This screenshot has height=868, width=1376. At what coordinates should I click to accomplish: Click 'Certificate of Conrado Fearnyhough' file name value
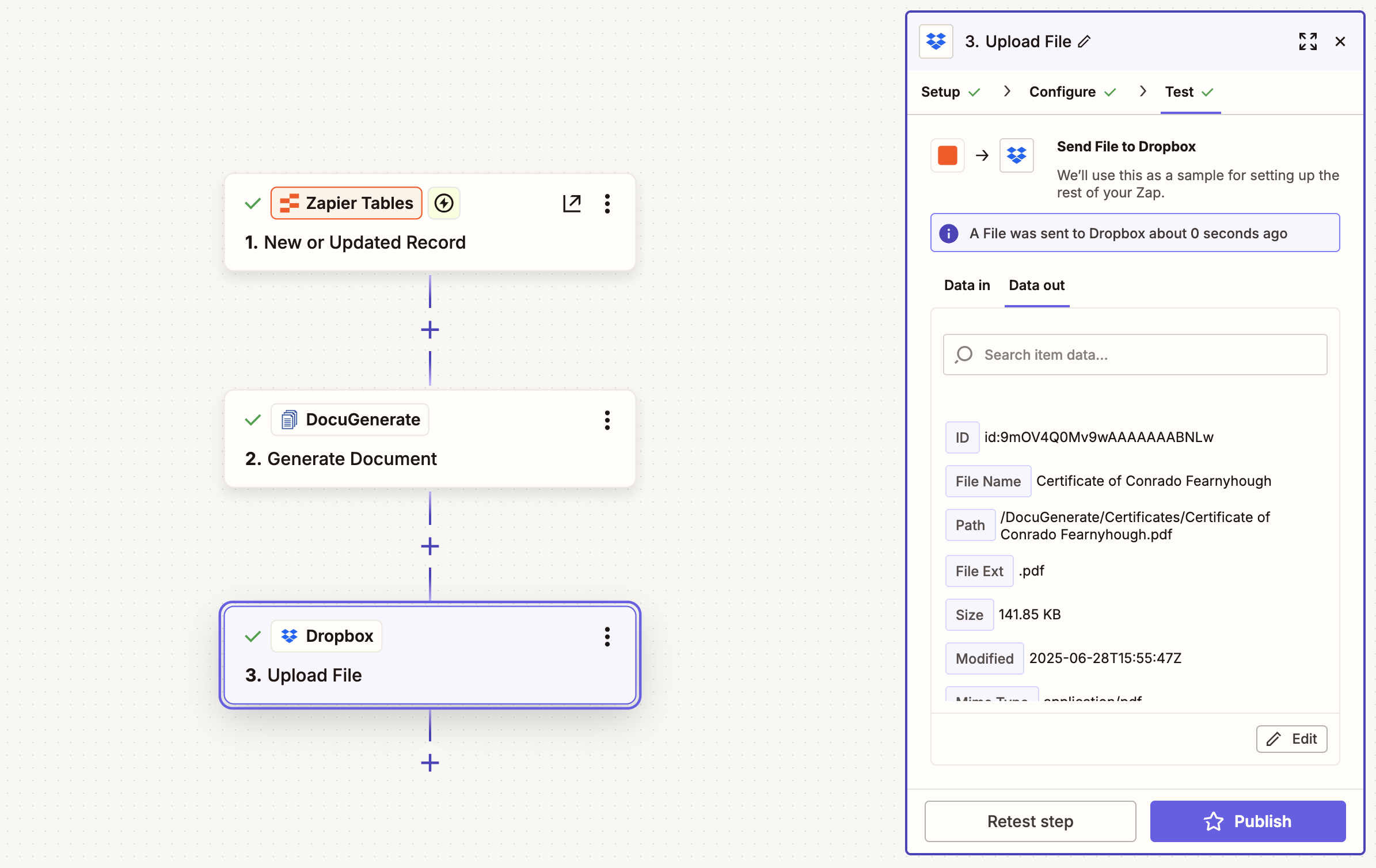tap(1154, 481)
